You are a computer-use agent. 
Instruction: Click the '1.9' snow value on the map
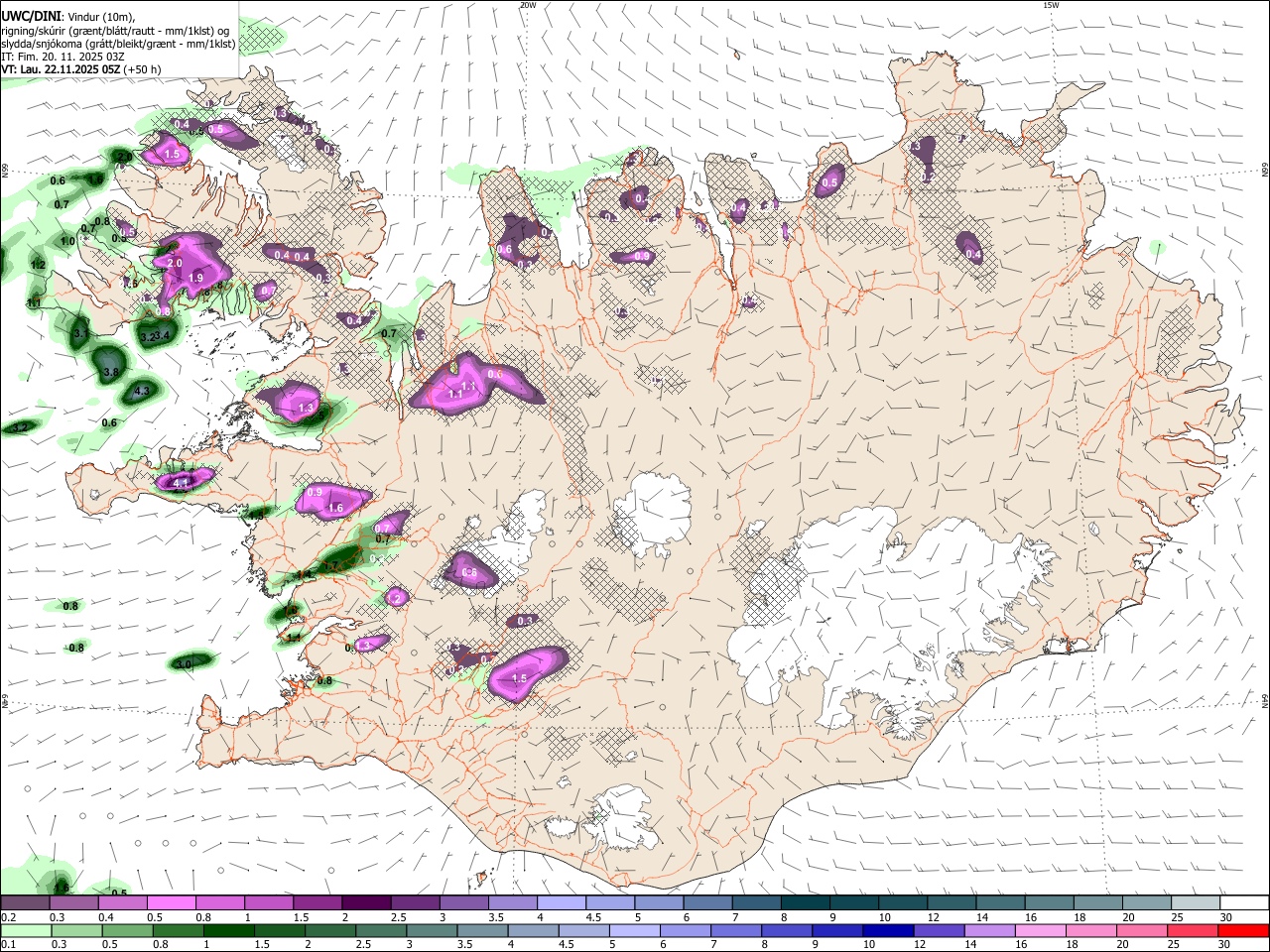point(195,279)
